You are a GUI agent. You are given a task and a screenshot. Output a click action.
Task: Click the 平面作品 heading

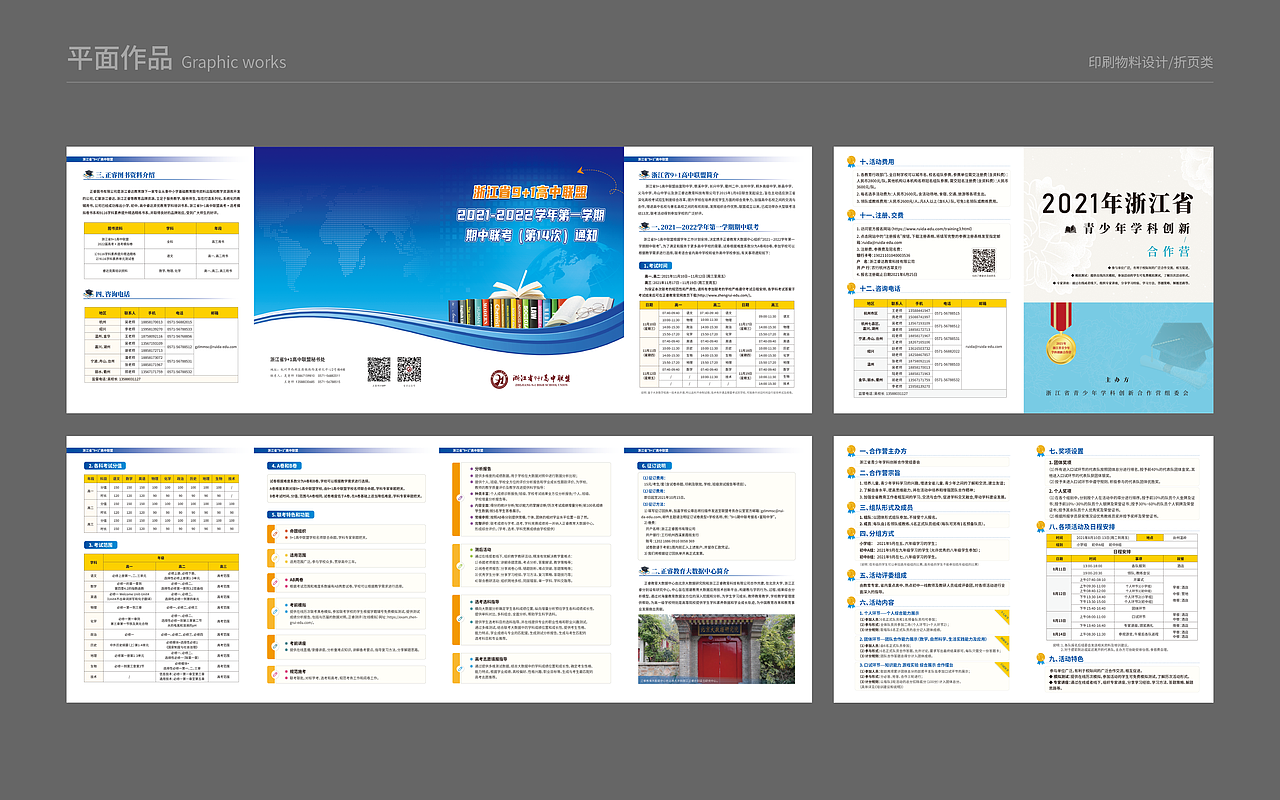119,59
